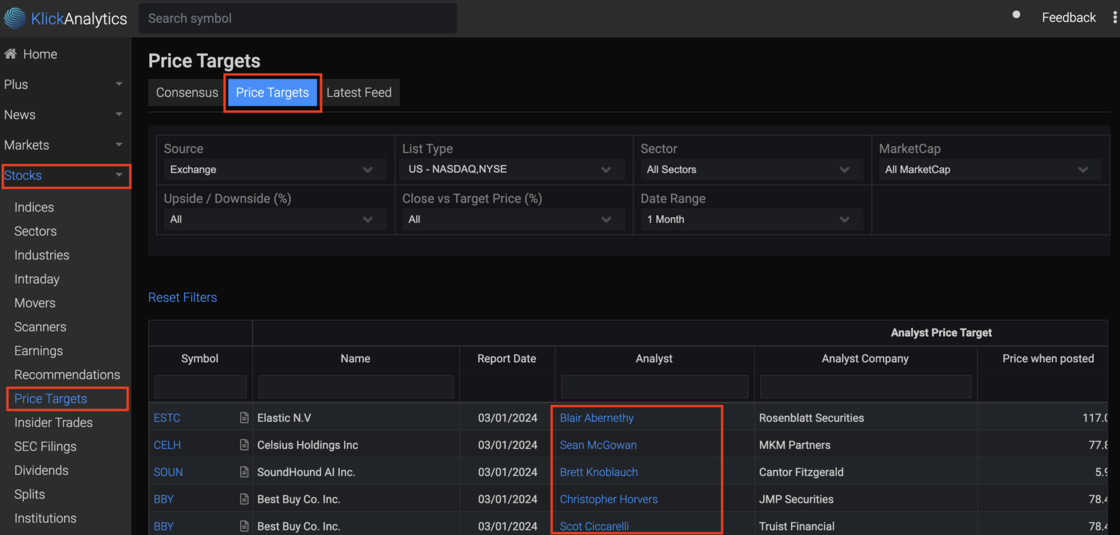Open Sectors in the sidebar

click(36, 231)
